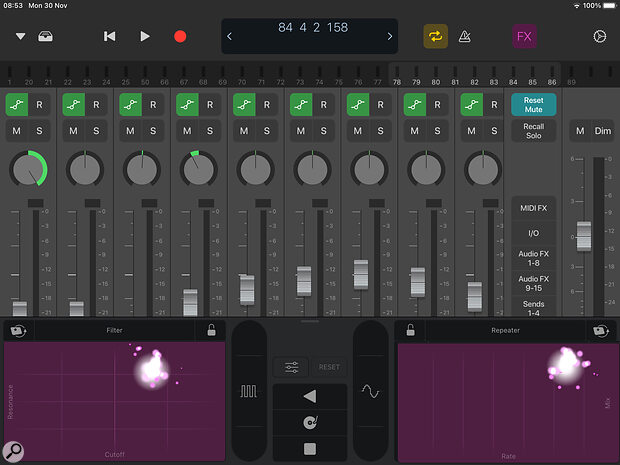The width and height of the screenshot is (620, 465).
Task: Go to beginning with rewind button
Action: point(110,36)
